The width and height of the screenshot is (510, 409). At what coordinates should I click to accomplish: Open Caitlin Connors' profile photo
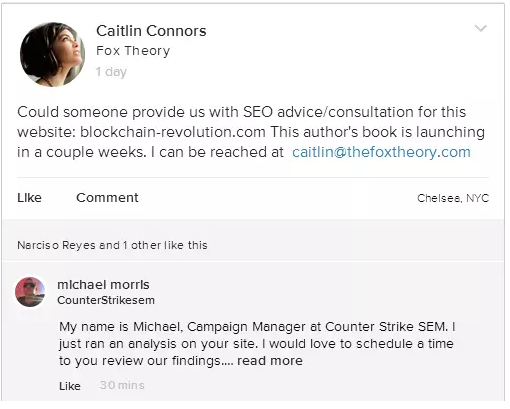[52, 54]
